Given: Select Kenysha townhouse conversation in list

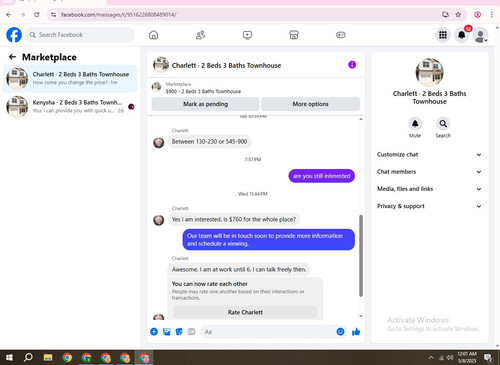Looking at the screenshot, I should [70, 107].
